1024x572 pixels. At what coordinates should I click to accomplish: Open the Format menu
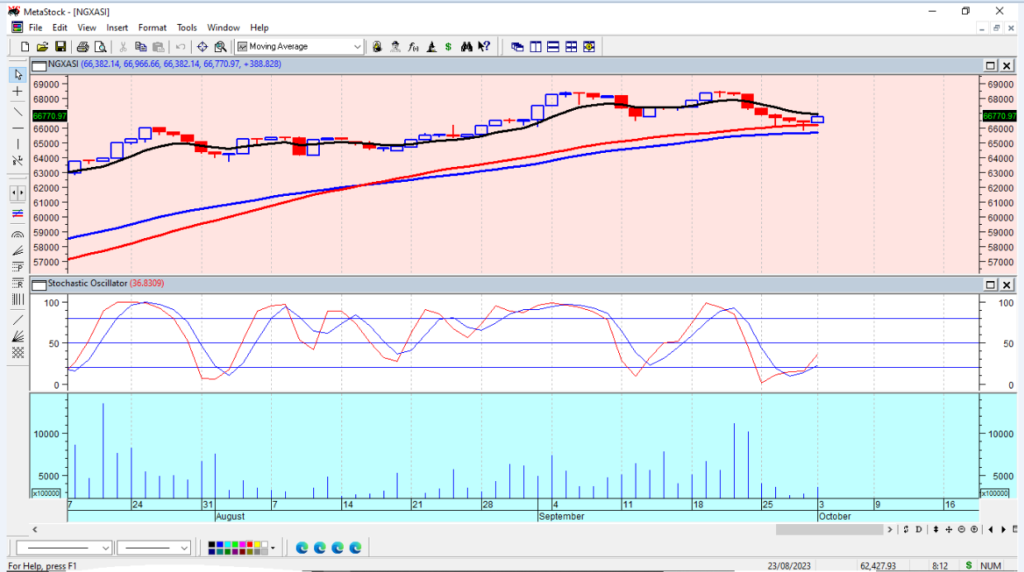pos(152,28)
